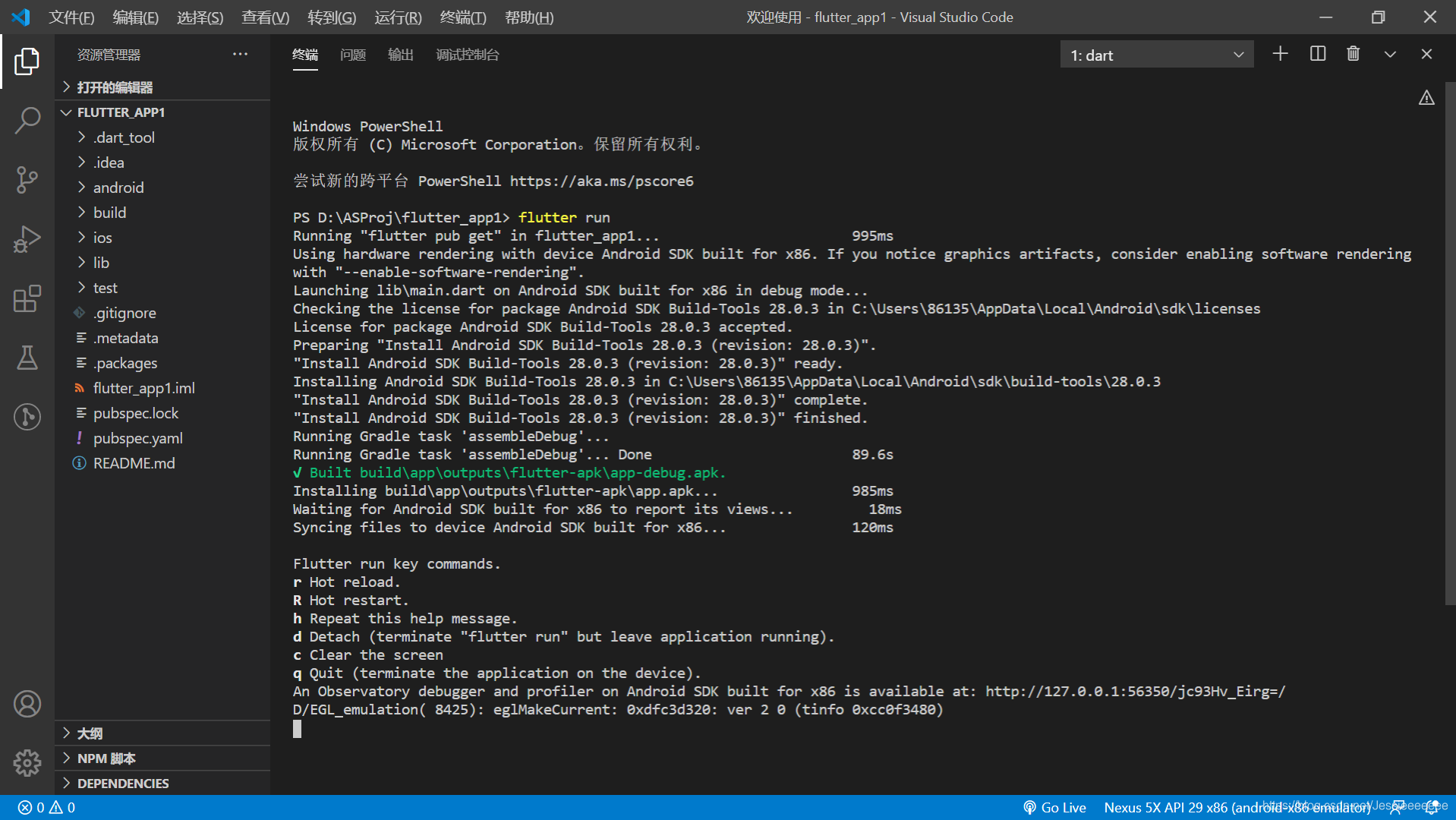The image size is (1456, 820).
Task: Switch to the 终端 panel tab
Action: [x=305, y=55]
